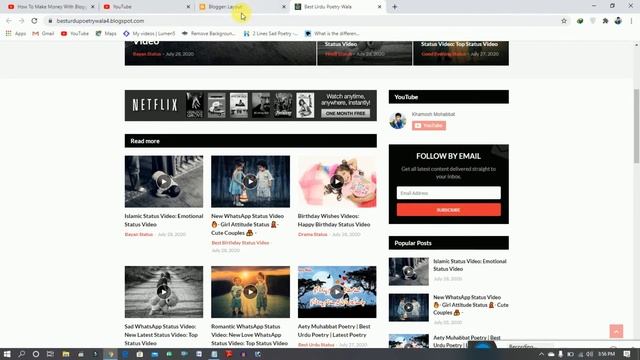
Task: Switch to the Blogger Layout tab
Action: coord(238,7)
